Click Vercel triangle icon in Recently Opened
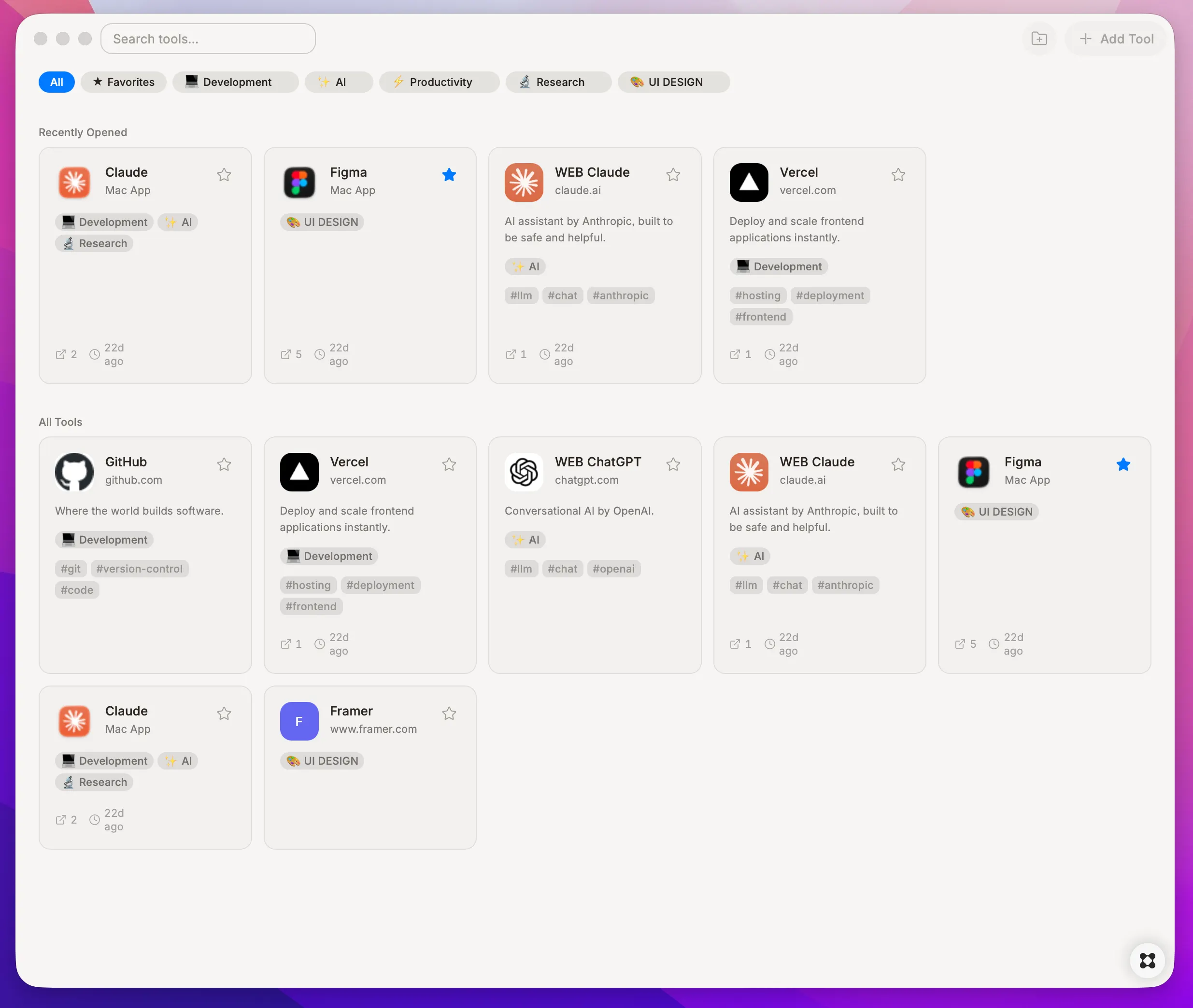1193x1008 pixels. point(749,182)
